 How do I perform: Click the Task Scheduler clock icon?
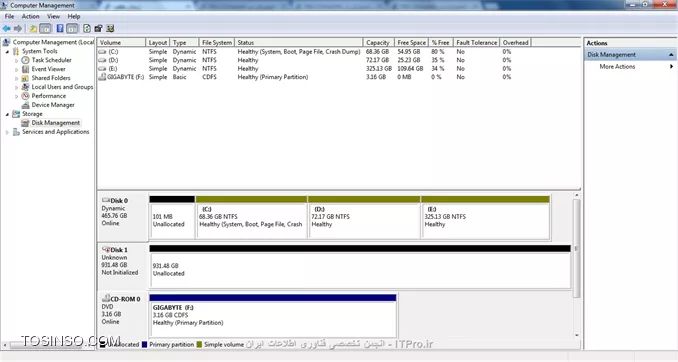(x=26, y=60)
